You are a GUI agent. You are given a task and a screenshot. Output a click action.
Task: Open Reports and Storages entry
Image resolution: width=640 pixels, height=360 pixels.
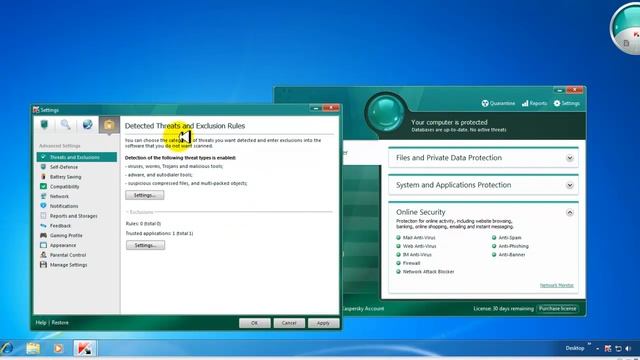click(73, 216)
